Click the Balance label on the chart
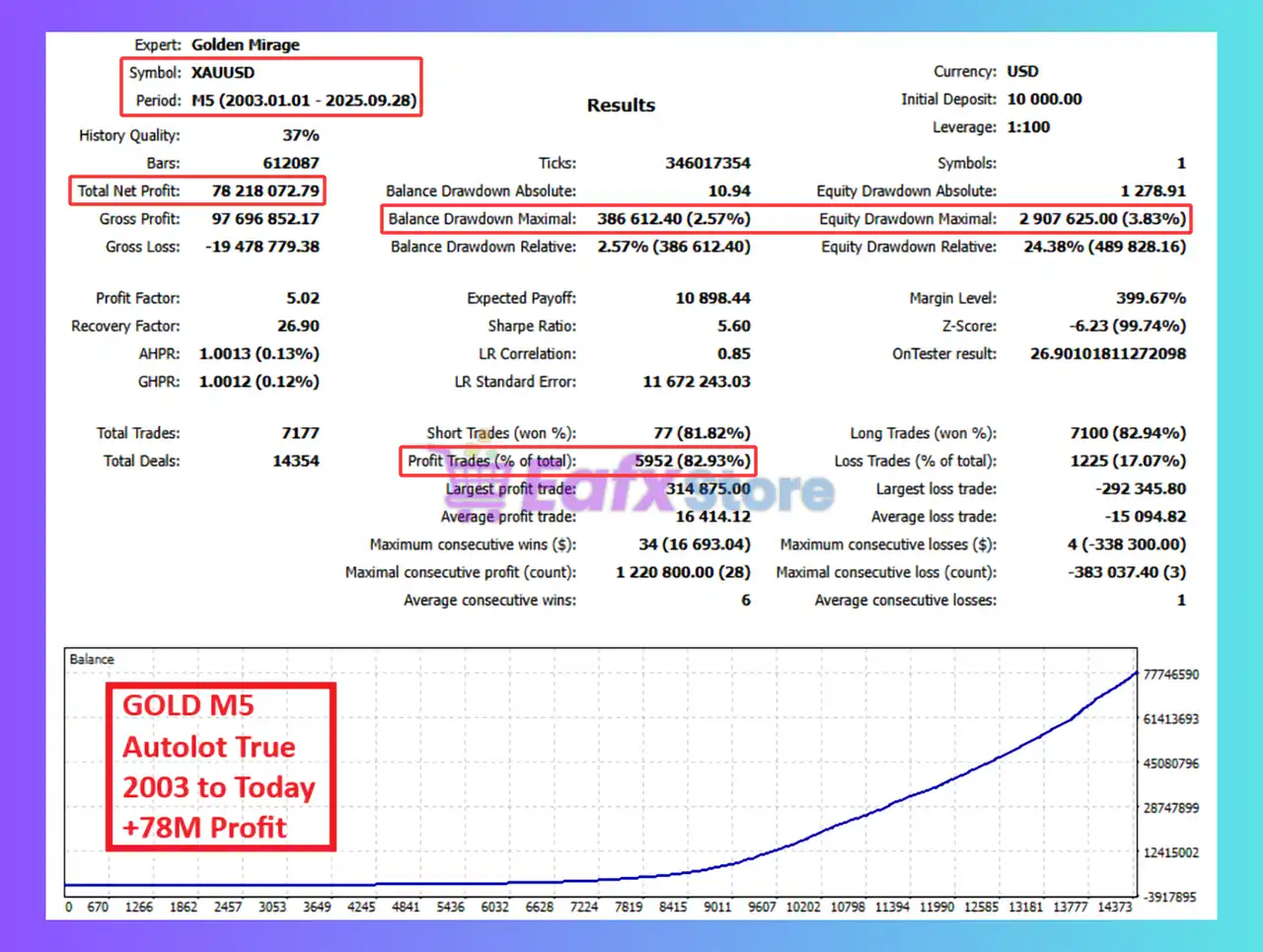The width and height of the screenshot is (1263, 952). [92, 659]
